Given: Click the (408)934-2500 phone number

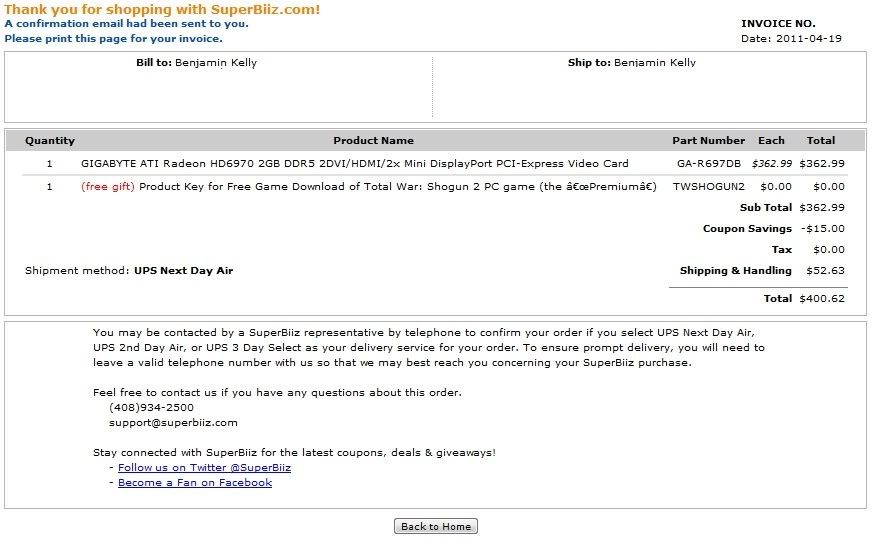Looking at the screenshot, I should coord(152,407).
